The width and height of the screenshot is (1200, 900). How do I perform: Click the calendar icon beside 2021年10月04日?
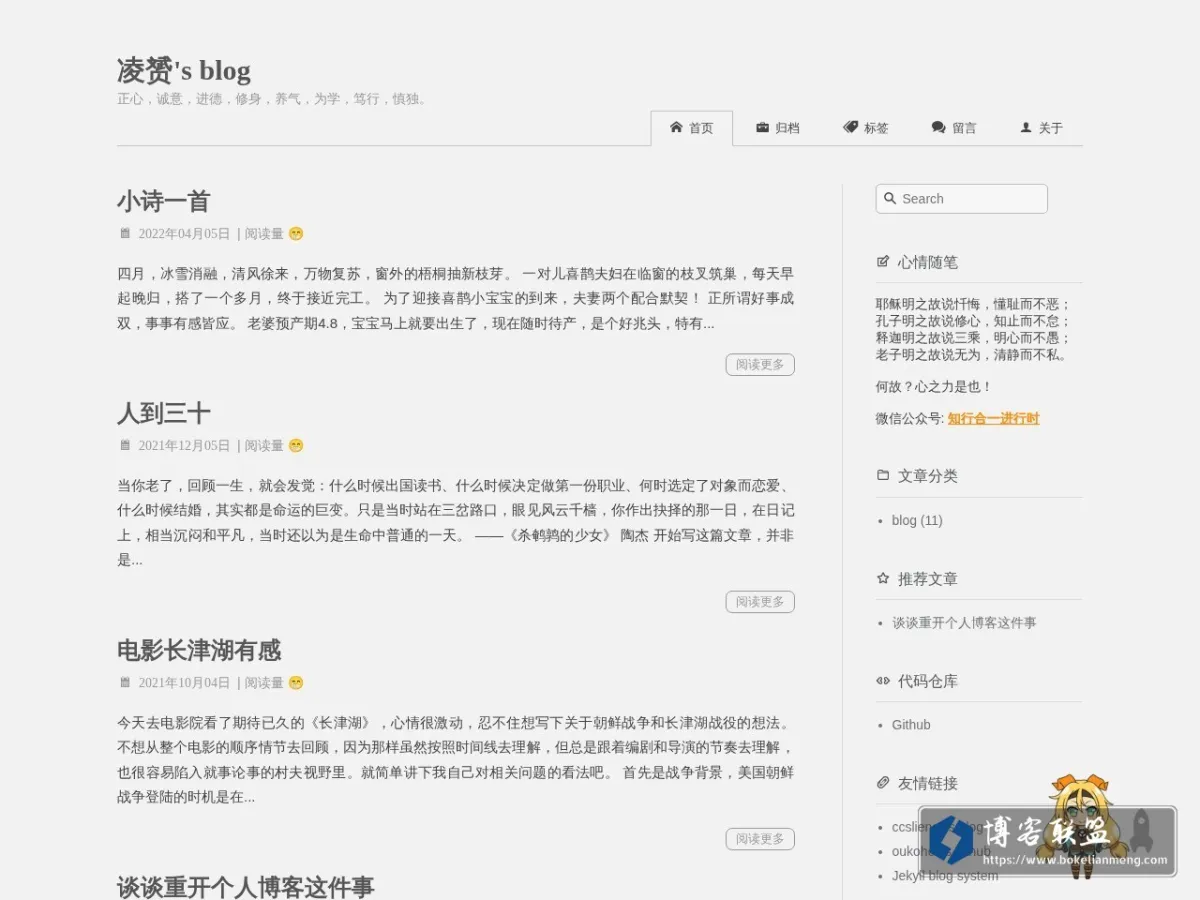pos(125,682)
